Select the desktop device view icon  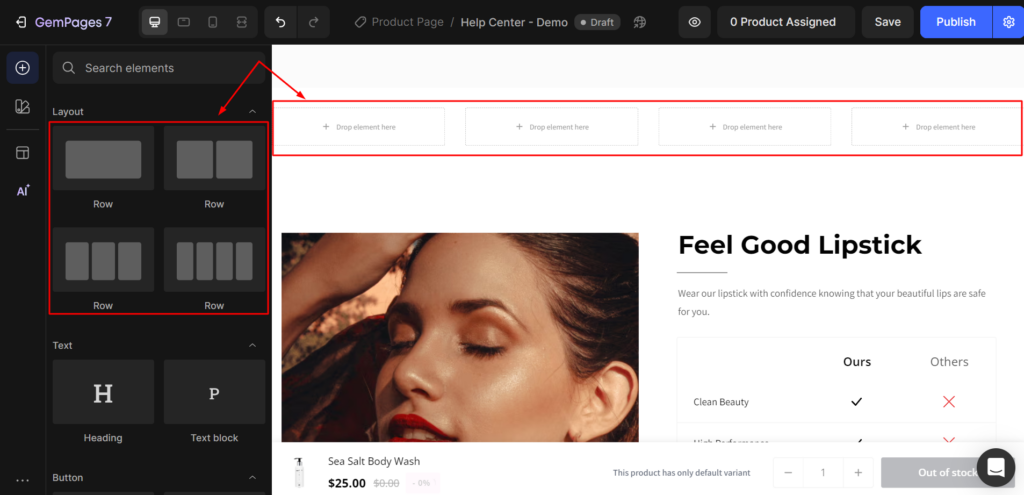point(154,22)
